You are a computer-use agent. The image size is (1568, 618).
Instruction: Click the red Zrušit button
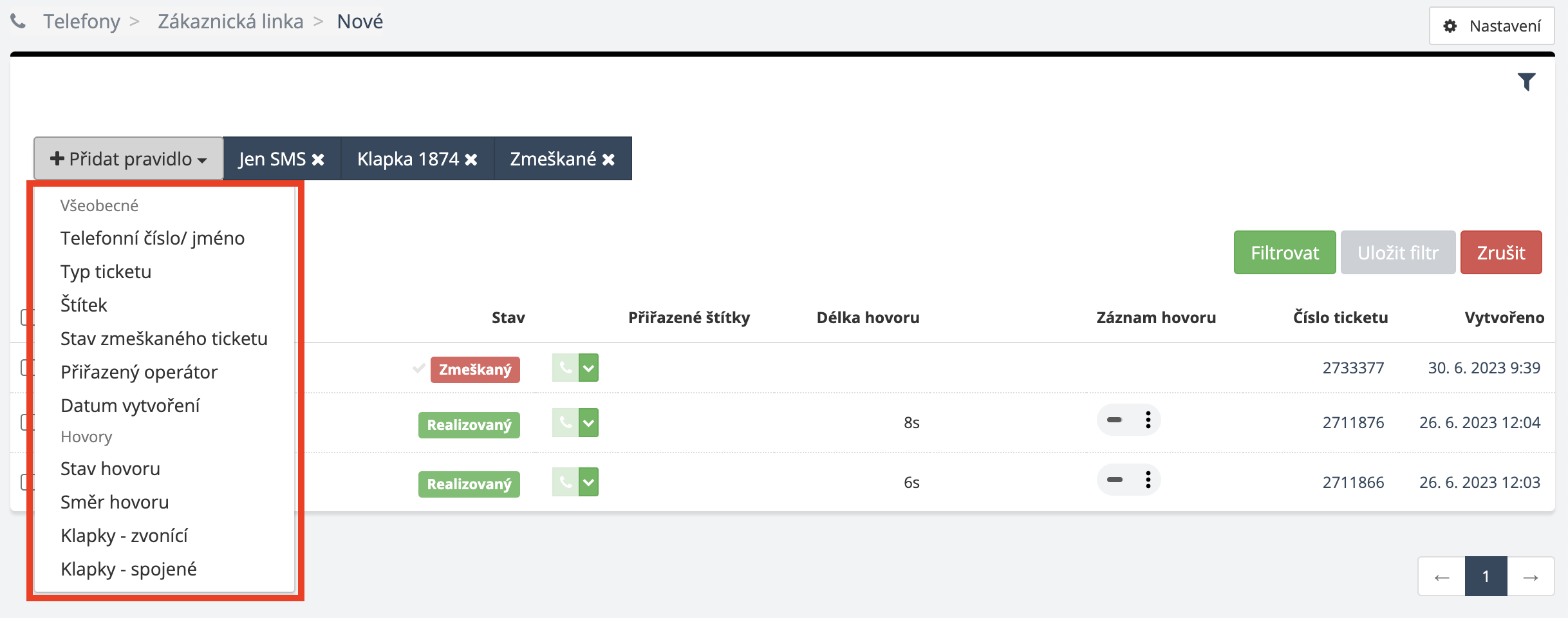[1501, 252]
